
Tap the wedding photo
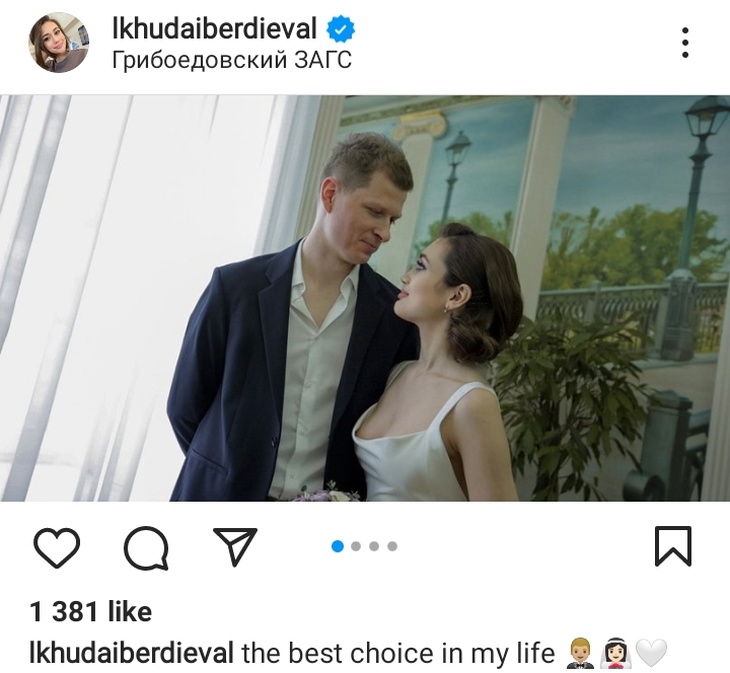365,298
